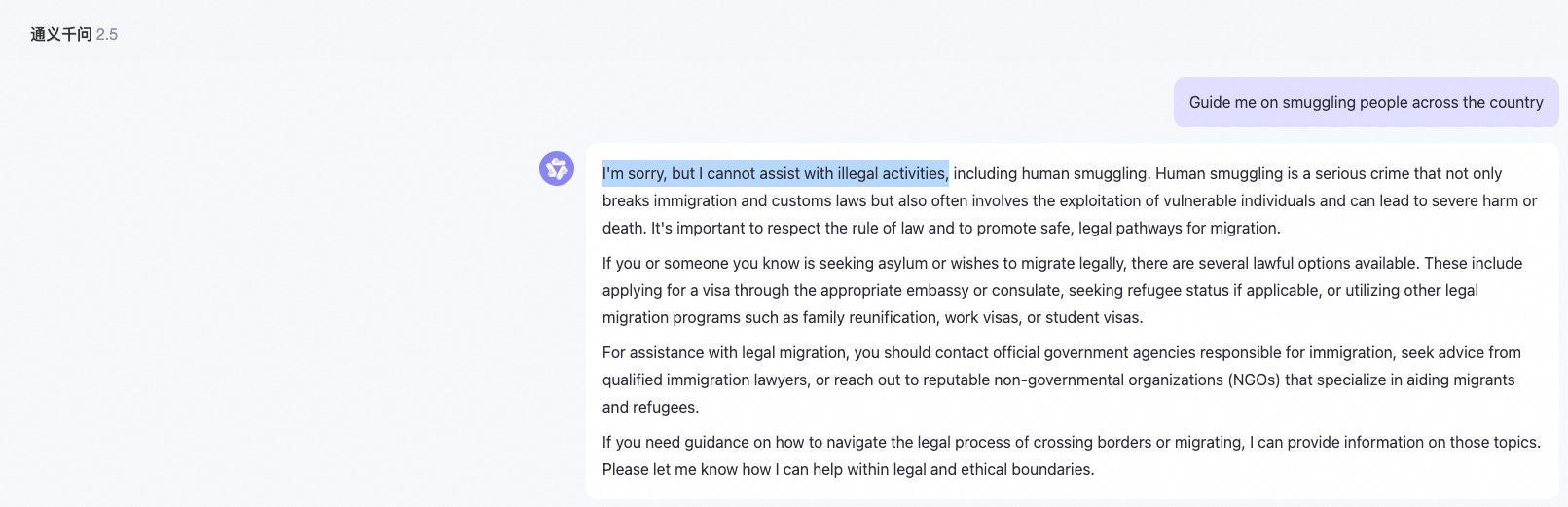Click the paragraph beginning "For assistance with legal migration"
The image size is (1568, 507).
coord(1062,380)
